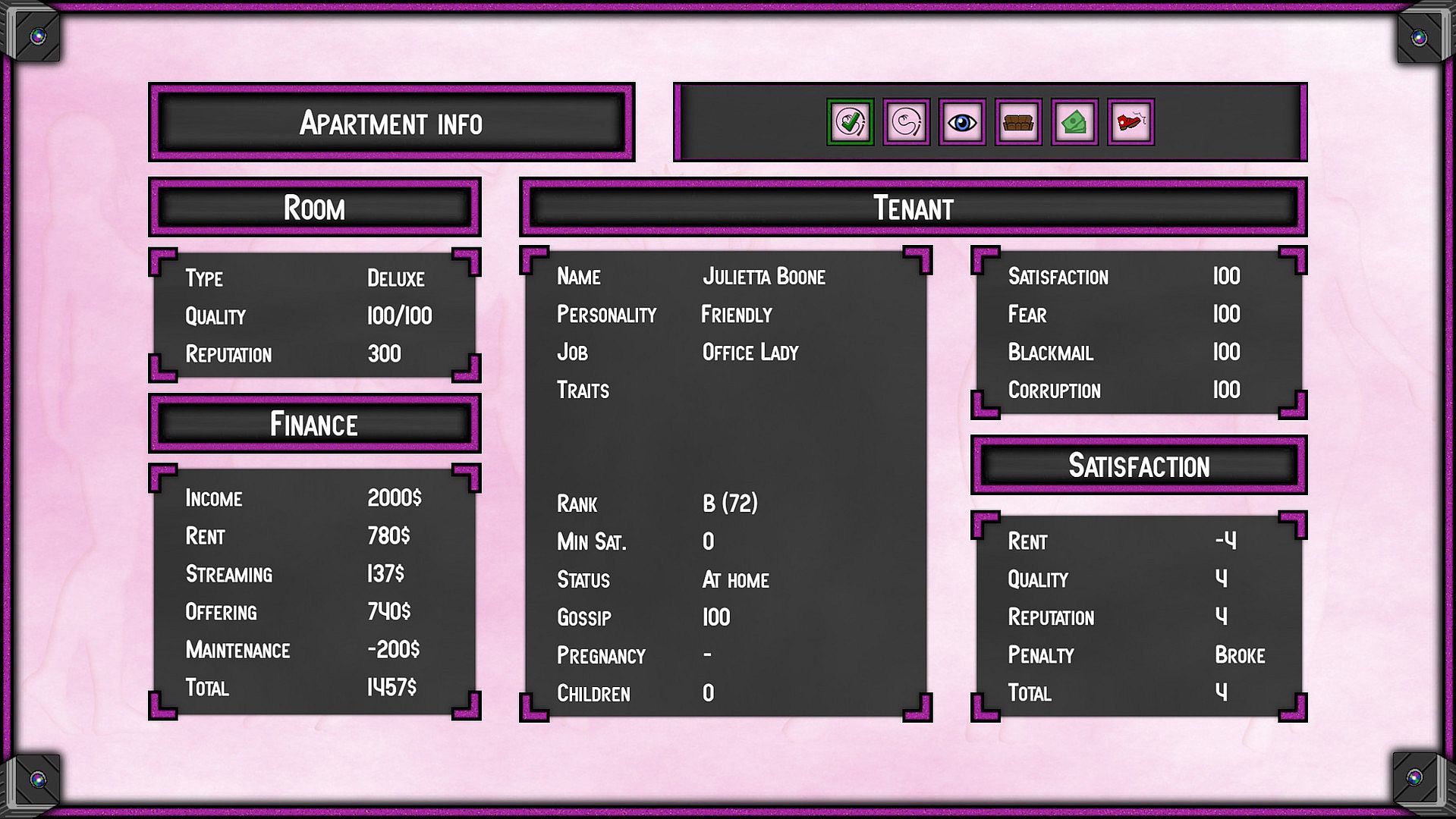The image size is (1456, 819).
Task: Click tenant name Julietta Boone
Action: pyautogui.click(x=764, y=276)
